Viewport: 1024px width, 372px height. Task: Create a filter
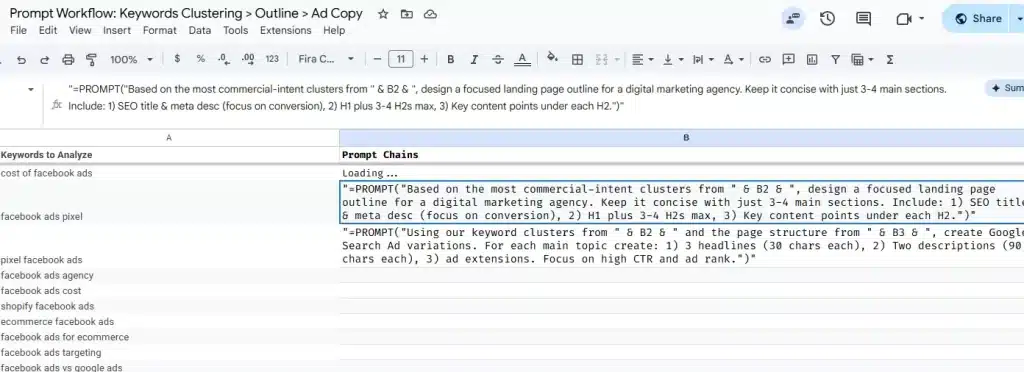pyautogui.click(x=835, y=59)
